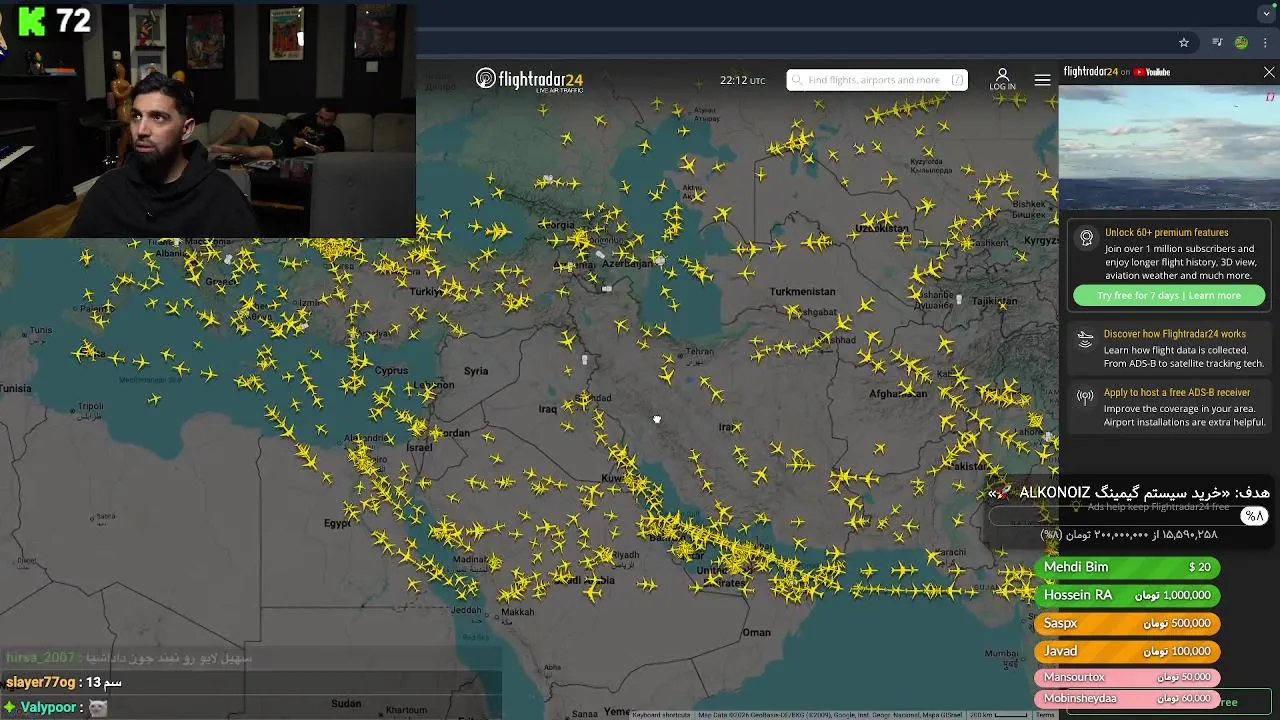Click Unlock 60+ premium features heading
This screenshot has width=1280, height=720.
coord(1166,232)
